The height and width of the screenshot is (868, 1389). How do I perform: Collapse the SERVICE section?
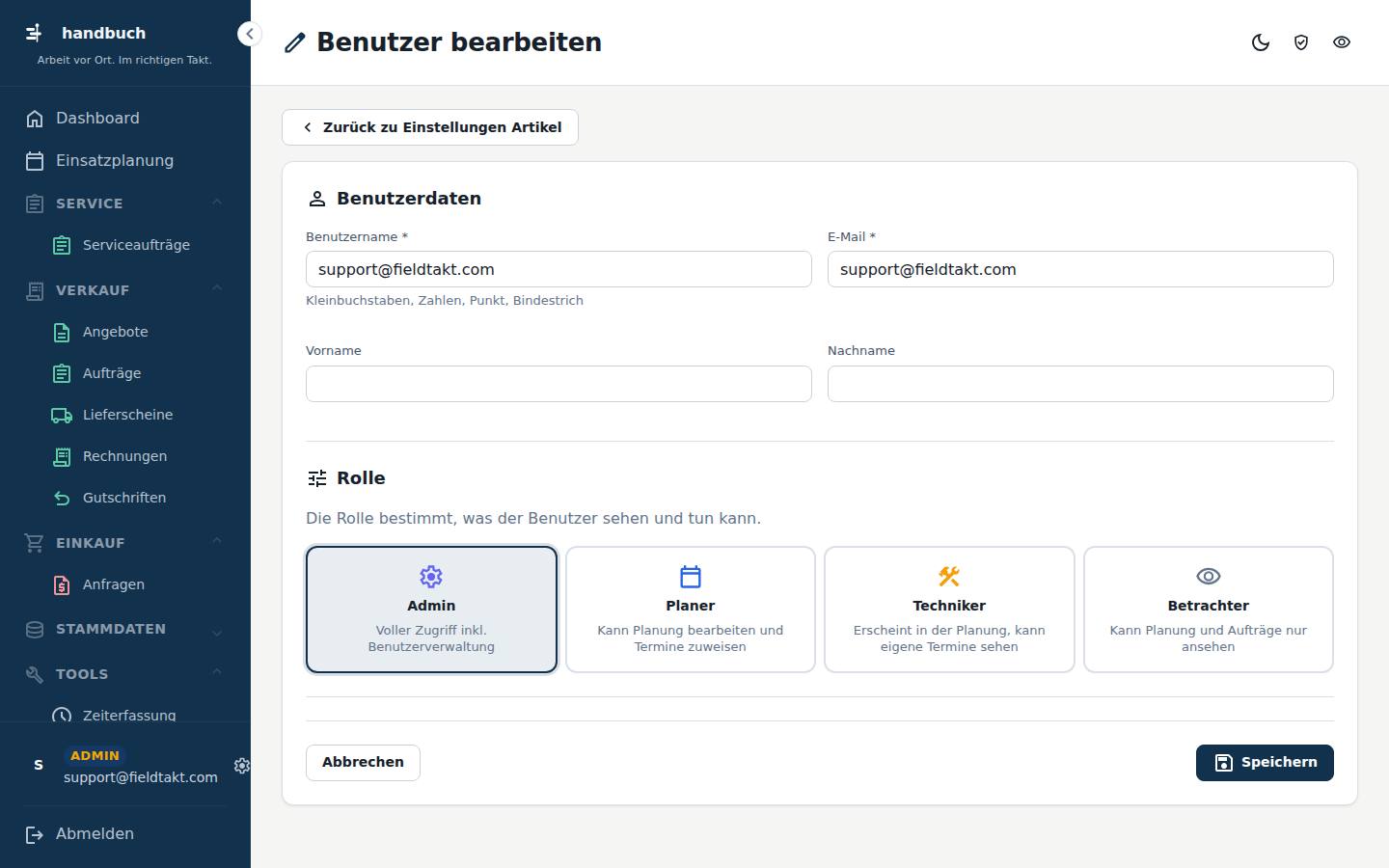[217, 203]
